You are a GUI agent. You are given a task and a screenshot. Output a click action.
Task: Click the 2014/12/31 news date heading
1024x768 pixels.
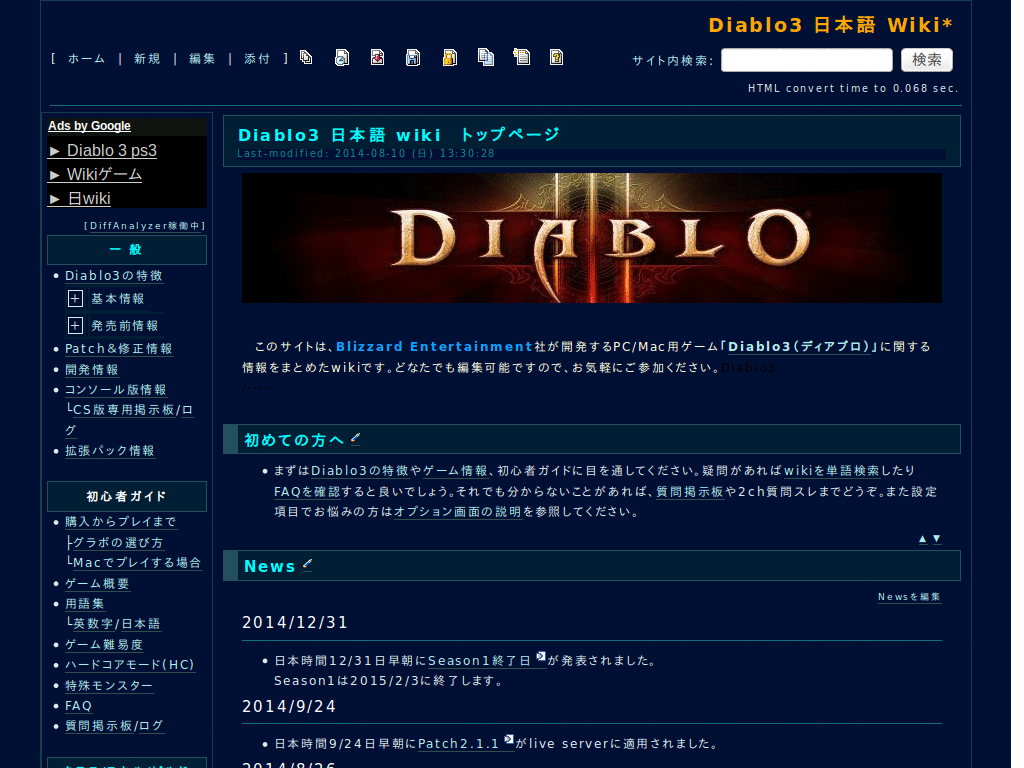click(295, 622)
